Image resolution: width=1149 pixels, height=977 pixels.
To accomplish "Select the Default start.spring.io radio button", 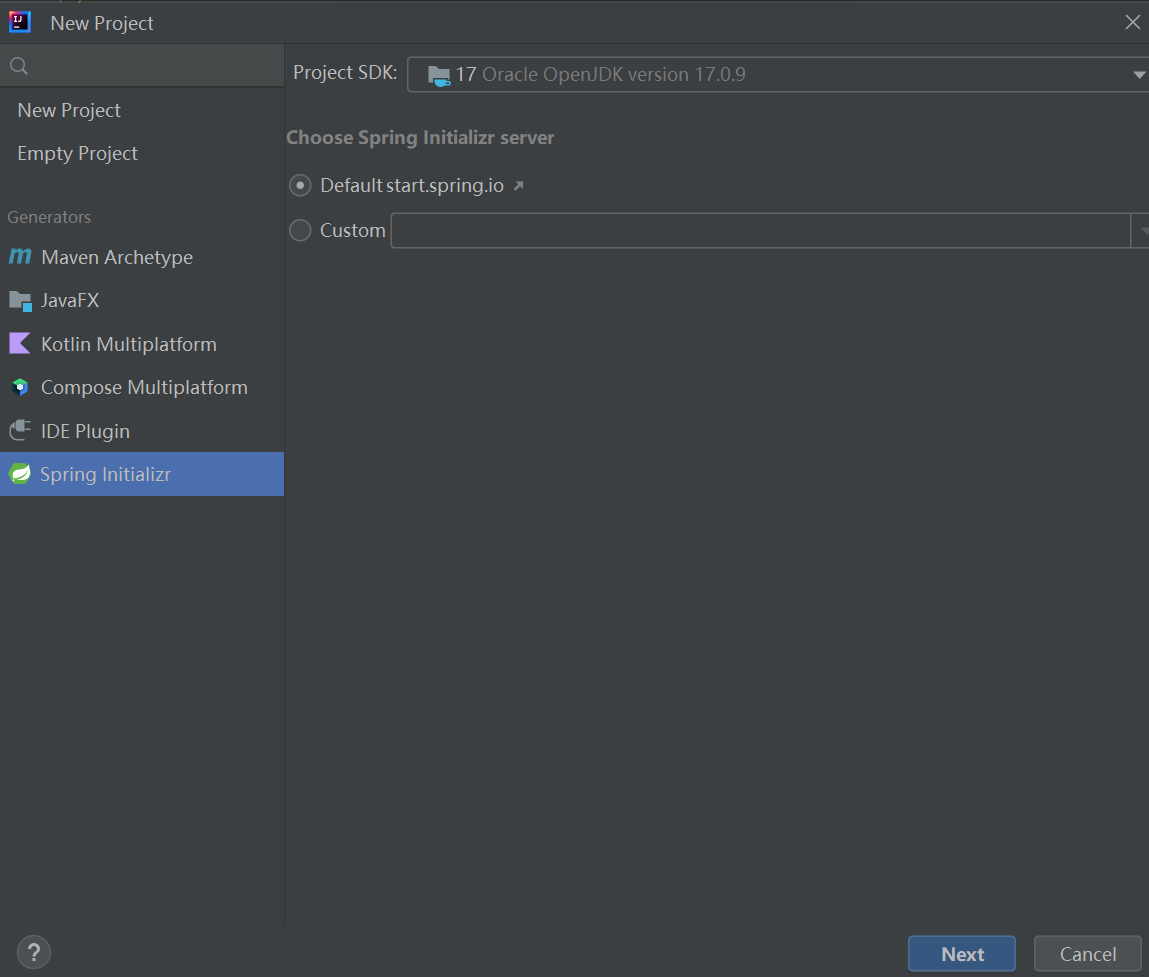I will [300, 185].
